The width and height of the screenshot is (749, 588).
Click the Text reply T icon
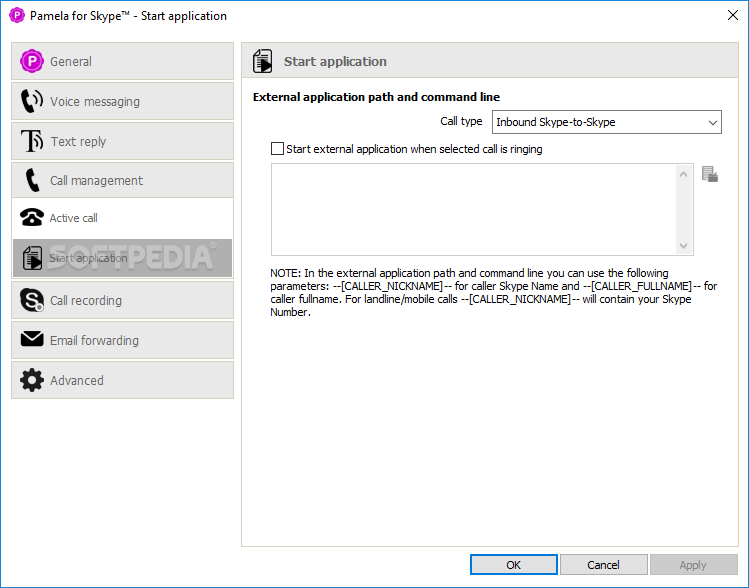32,141
